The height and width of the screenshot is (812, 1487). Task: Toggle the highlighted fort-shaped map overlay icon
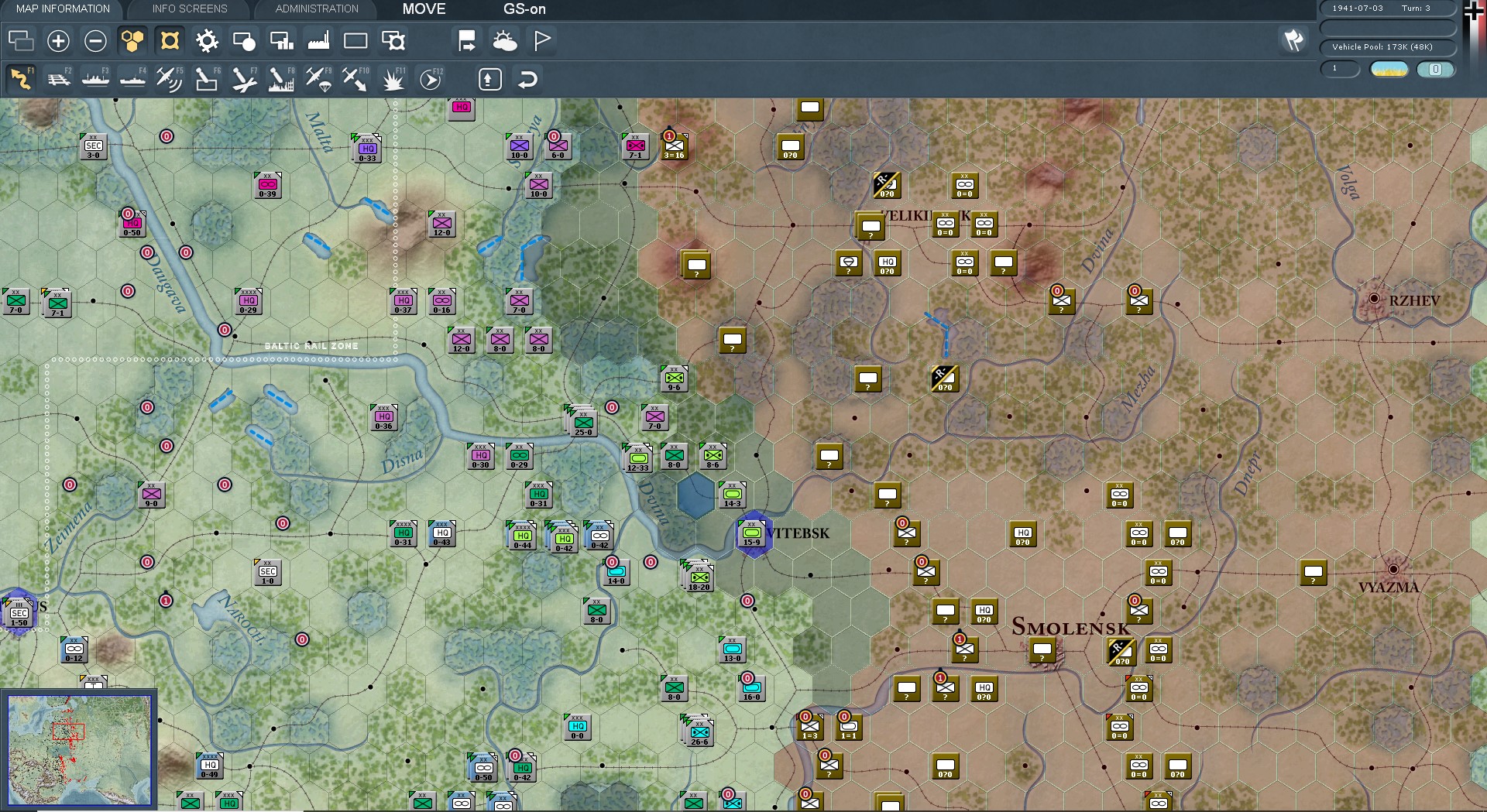click(170, 40)
